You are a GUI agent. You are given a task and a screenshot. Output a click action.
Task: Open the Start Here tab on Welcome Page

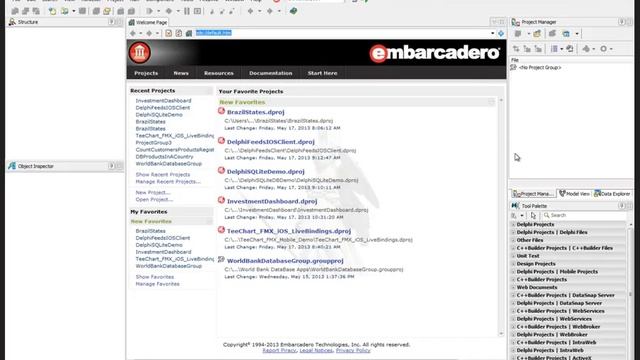tap(322, 73)
